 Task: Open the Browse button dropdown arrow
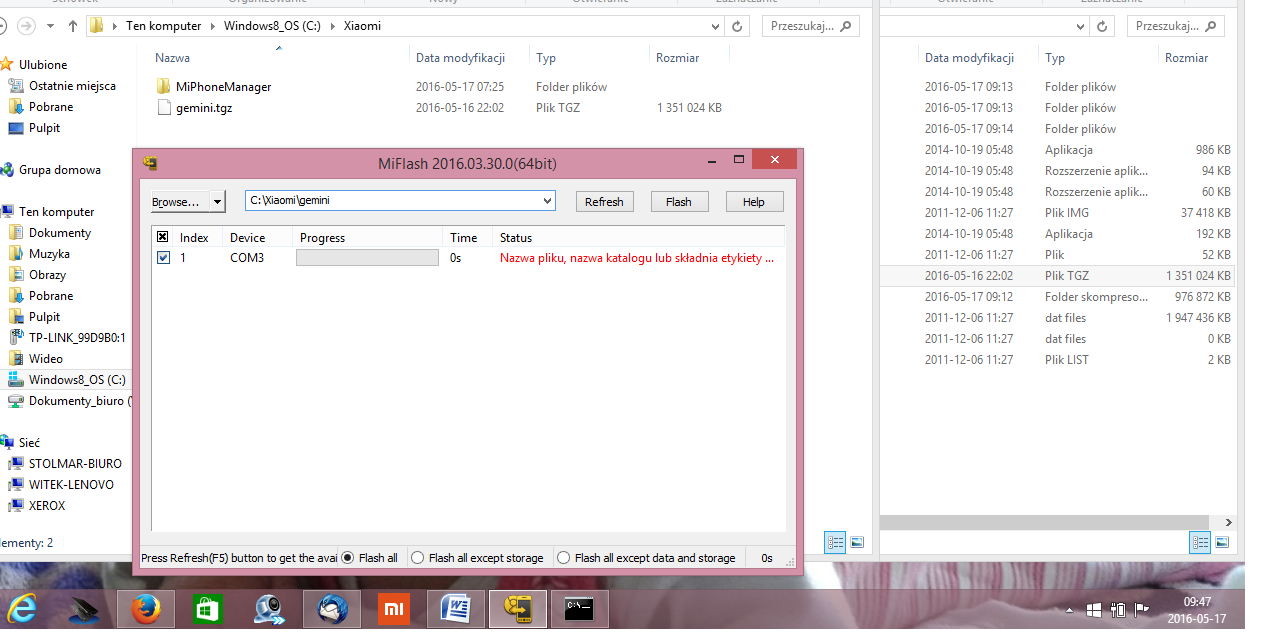tap(218, 202)
